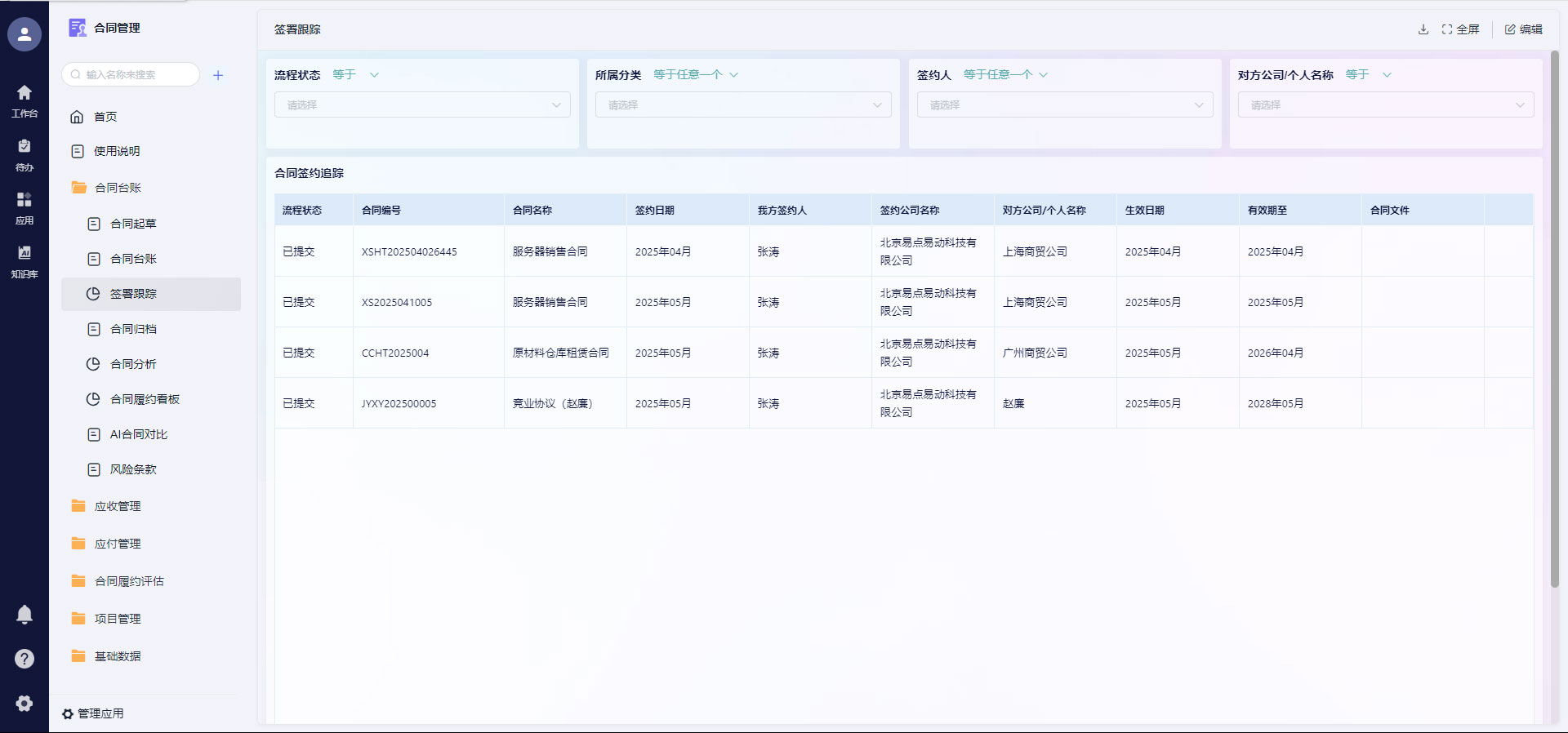
Task: Collapse the 合同台账 folder
Action: point(118,188)
